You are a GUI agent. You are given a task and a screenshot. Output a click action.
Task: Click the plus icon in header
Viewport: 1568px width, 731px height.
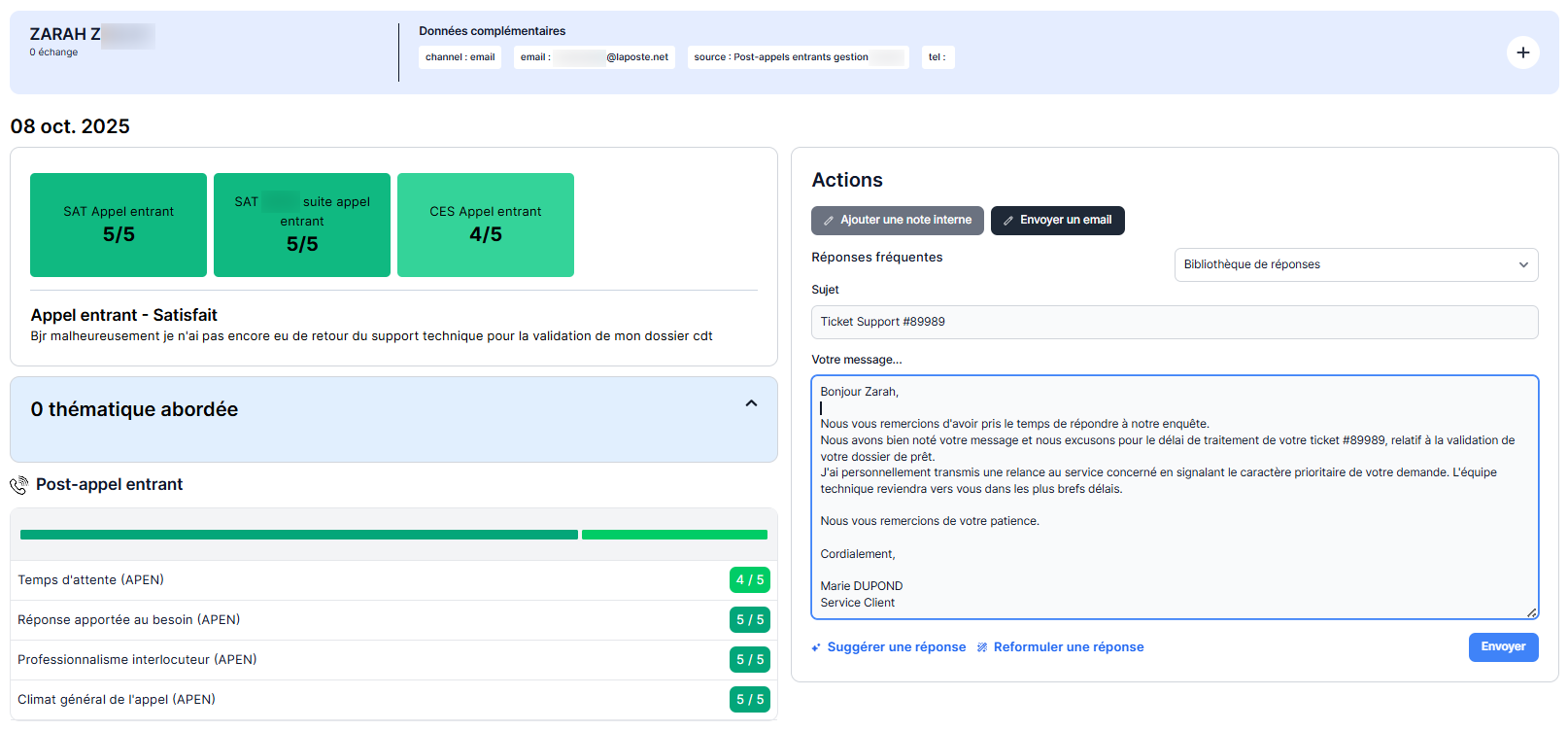1522,52
